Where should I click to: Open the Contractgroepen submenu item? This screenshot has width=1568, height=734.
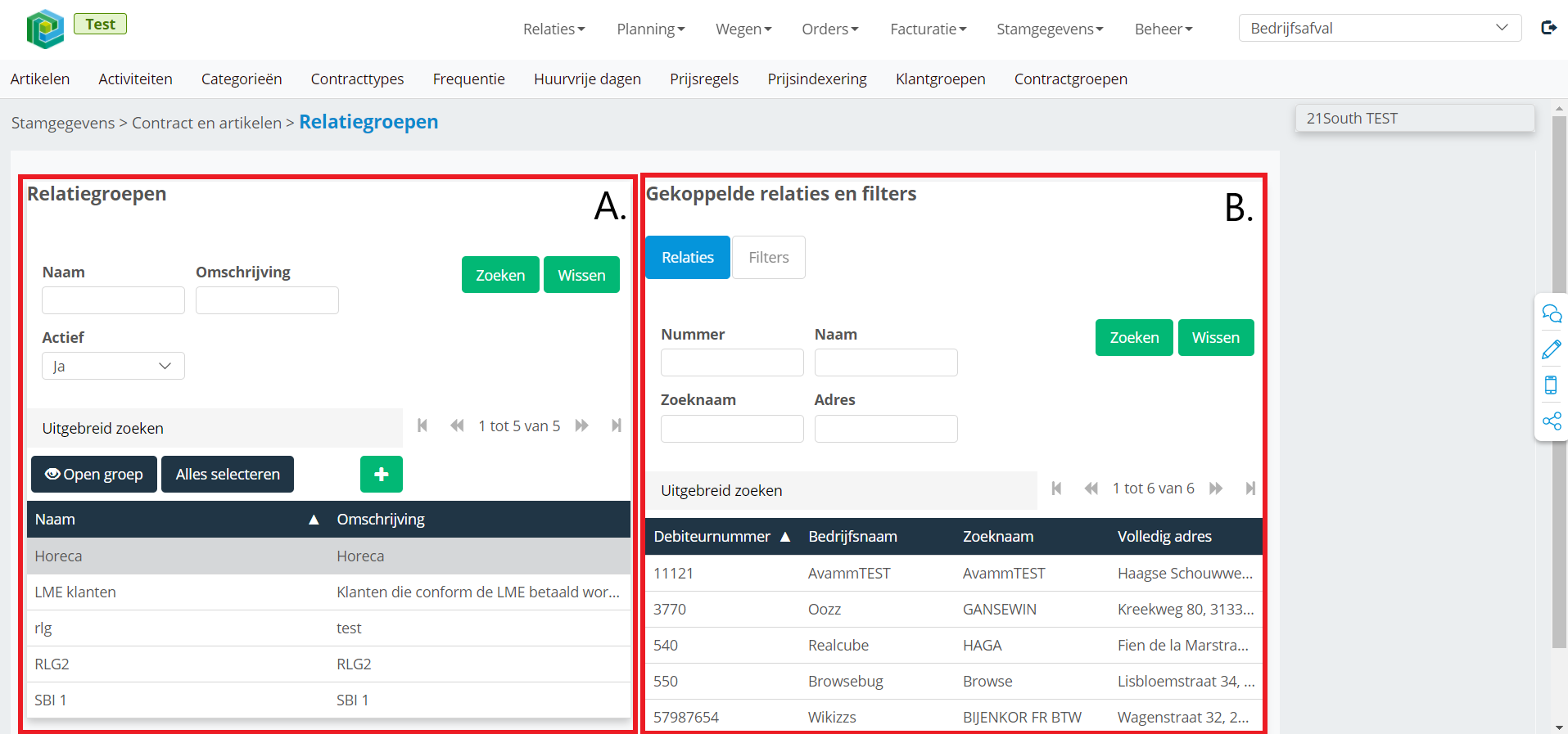[1071, 79]
